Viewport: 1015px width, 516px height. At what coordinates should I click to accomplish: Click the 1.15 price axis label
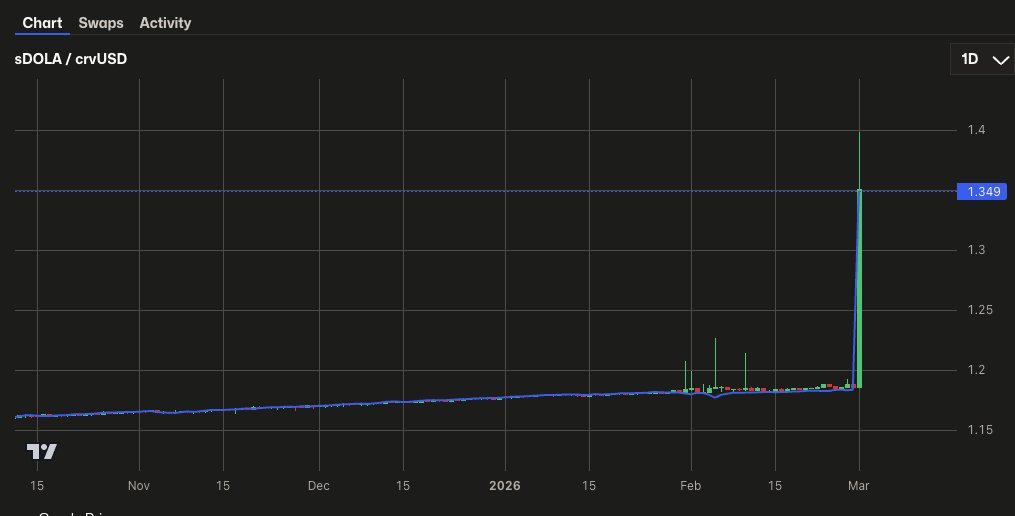coord(980,429)
